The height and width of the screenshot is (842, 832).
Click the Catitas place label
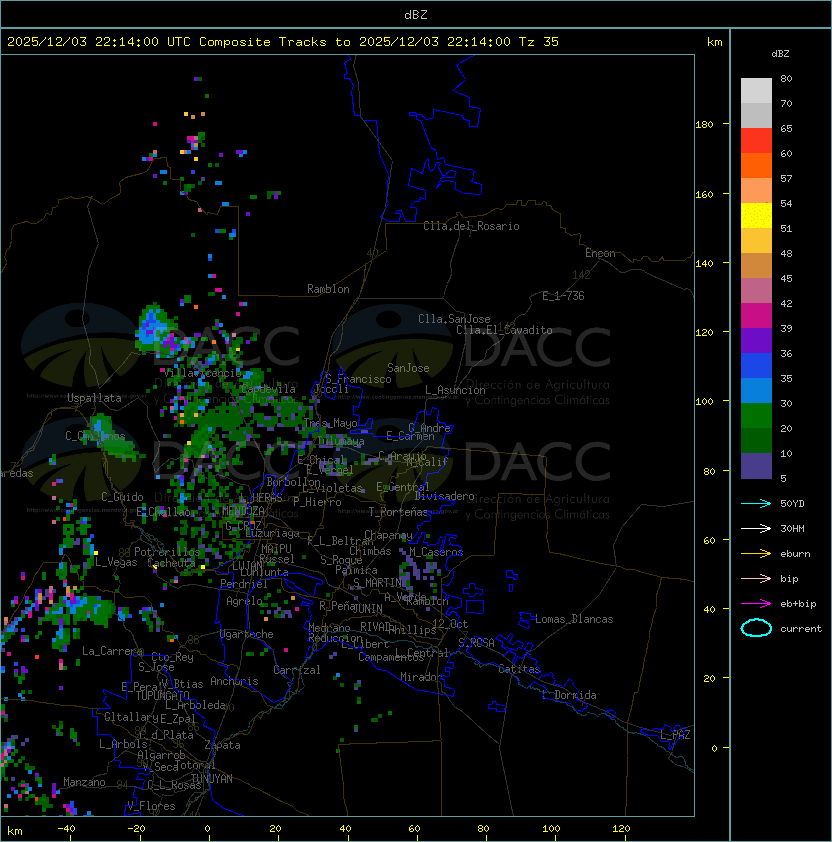click(519, 669)
